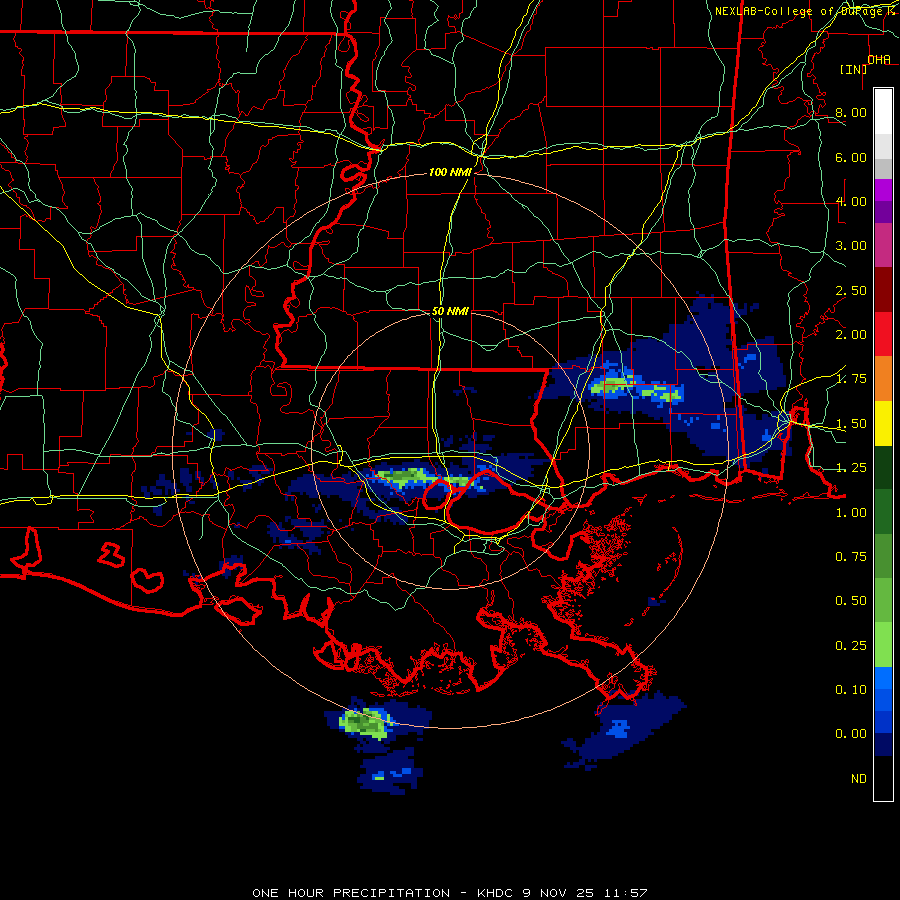Viewport: 900px width, 900px height.
Task: Click the 0.10 legend value
Action: point(851,690)
